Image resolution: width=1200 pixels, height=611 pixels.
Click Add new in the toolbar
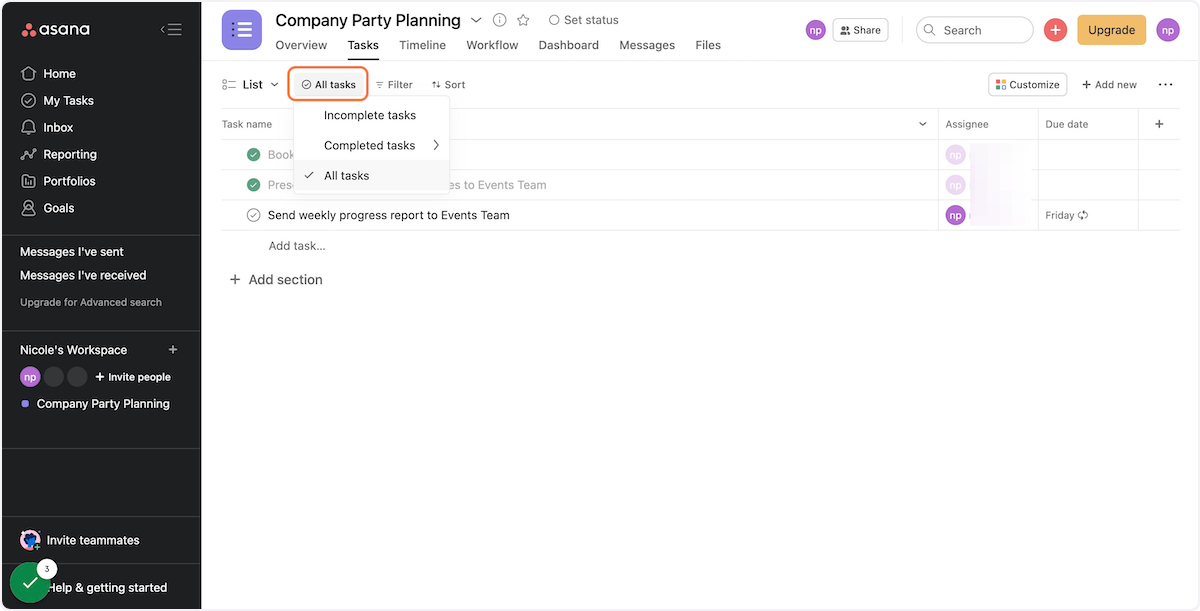pos(1109,85)
